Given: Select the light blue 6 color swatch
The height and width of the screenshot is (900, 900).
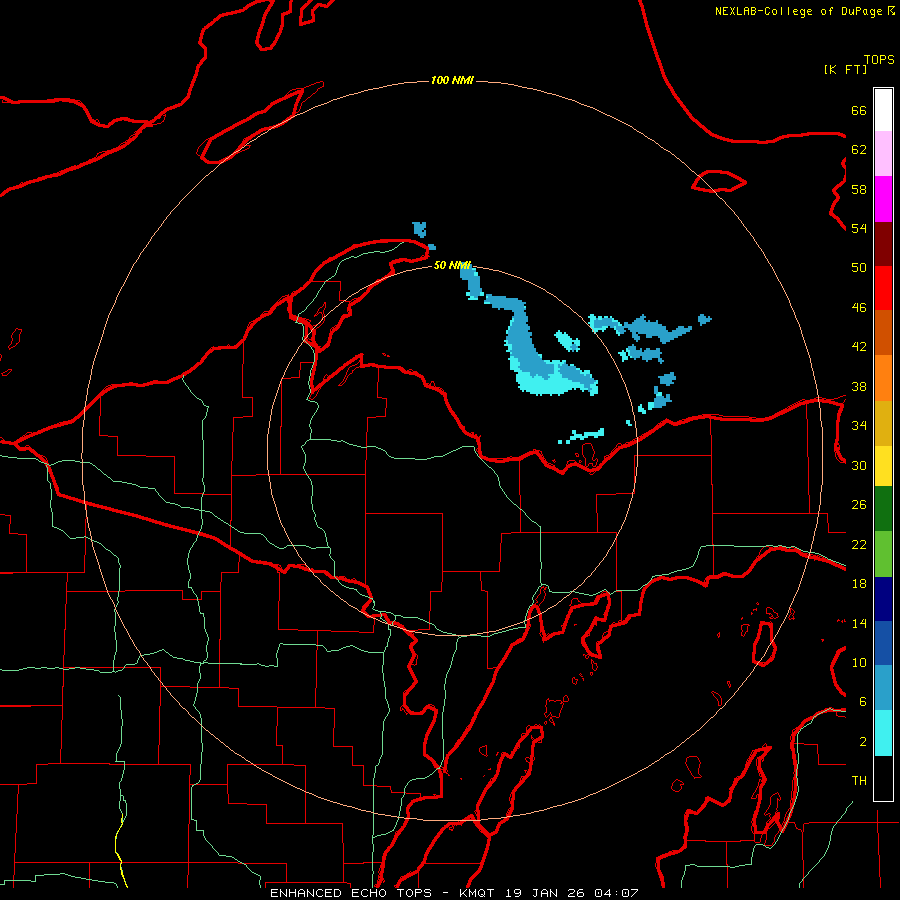Looking at the screenshot, I should coord(883,687).
